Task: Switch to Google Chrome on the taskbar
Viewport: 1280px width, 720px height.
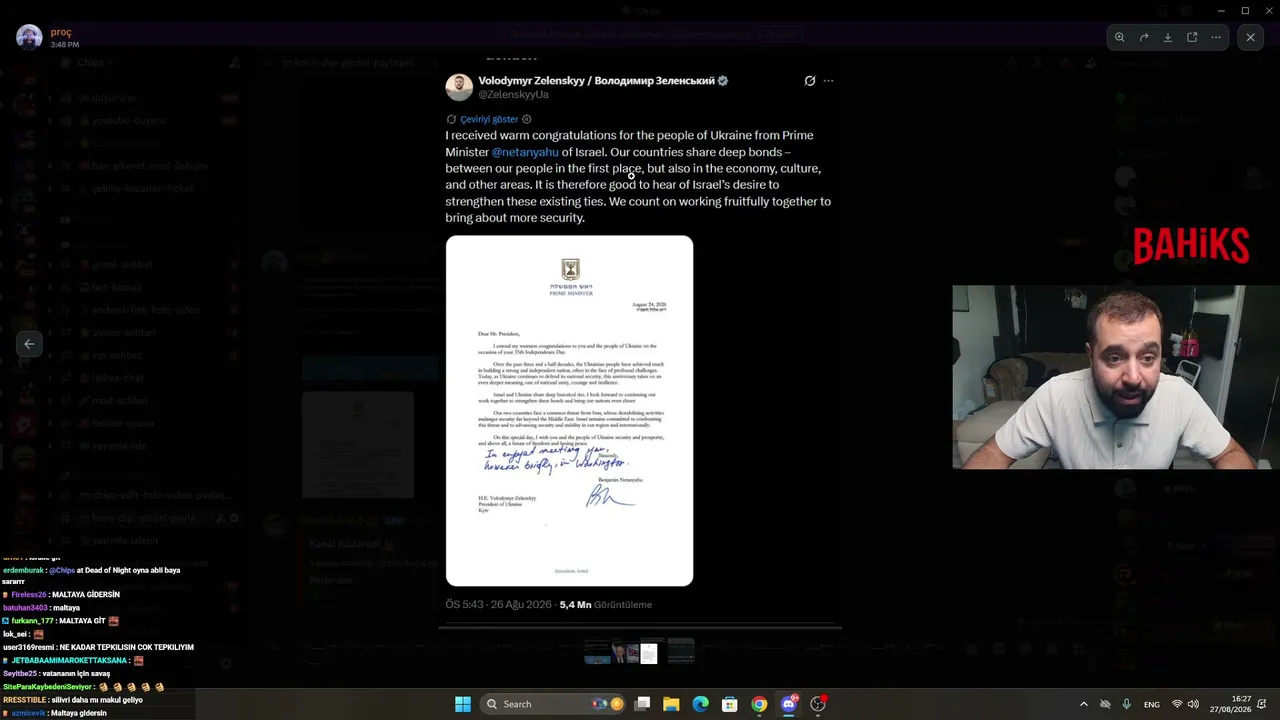Action: tap(759, 704)
